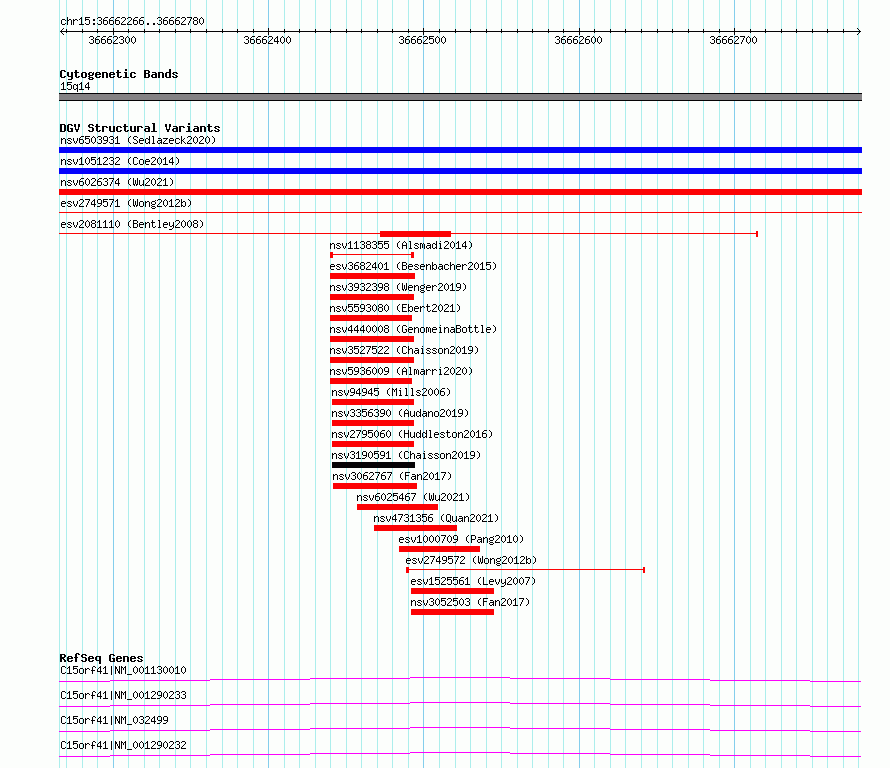Click the 36662500 ruler position
This screenshot has width=890, height=768.
pyautogui.click(x=422, y=40)
